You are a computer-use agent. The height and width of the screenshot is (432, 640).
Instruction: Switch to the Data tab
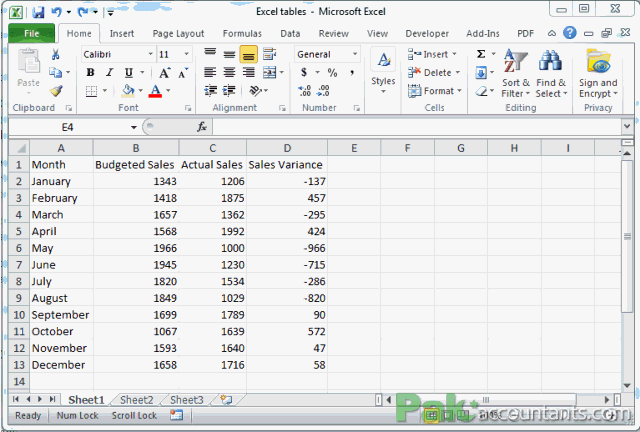(290, 33)
